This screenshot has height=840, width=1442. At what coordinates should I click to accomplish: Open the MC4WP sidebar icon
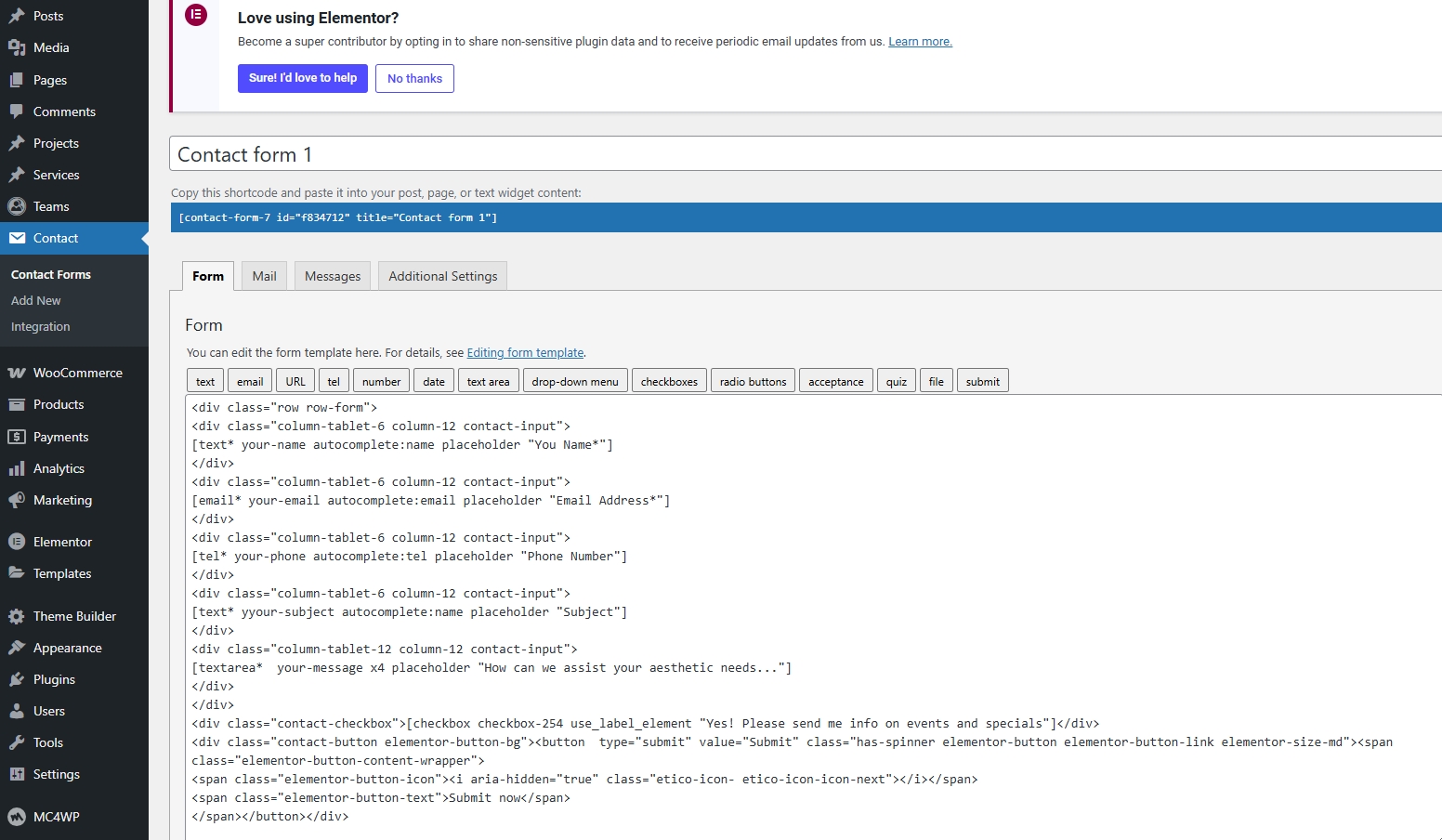pyautogui.click(x=17, y=817)
